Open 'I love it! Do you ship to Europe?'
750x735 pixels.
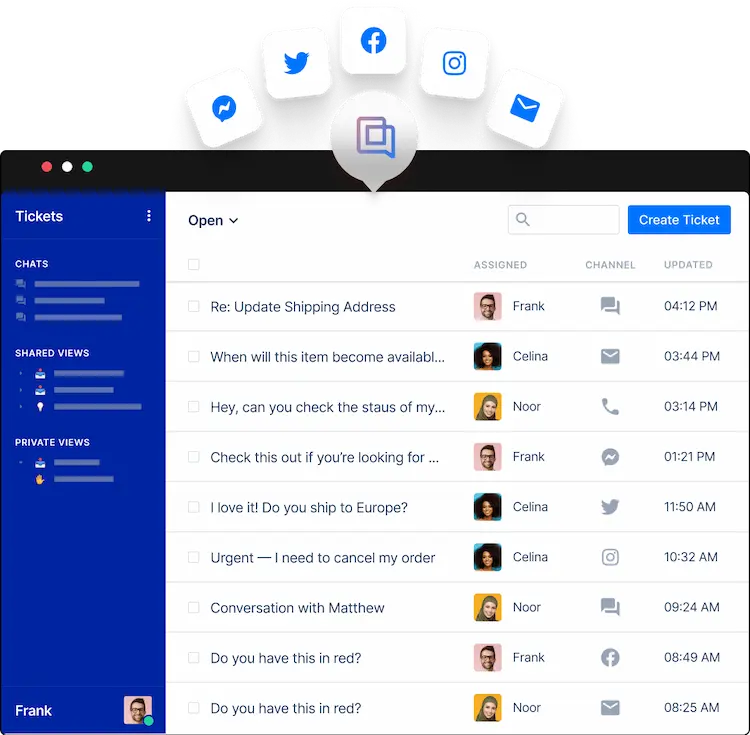pos(309,507)
